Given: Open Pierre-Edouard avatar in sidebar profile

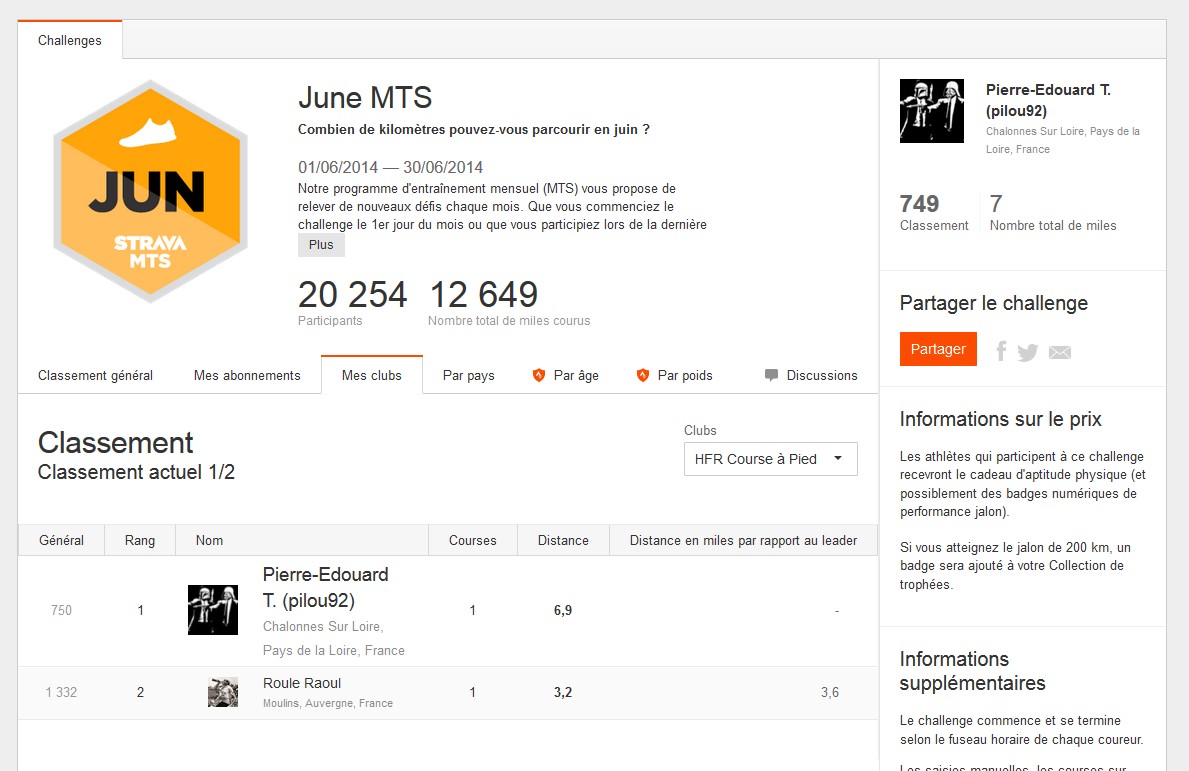Looking at the screenshot, I should [x=931, y=111].
